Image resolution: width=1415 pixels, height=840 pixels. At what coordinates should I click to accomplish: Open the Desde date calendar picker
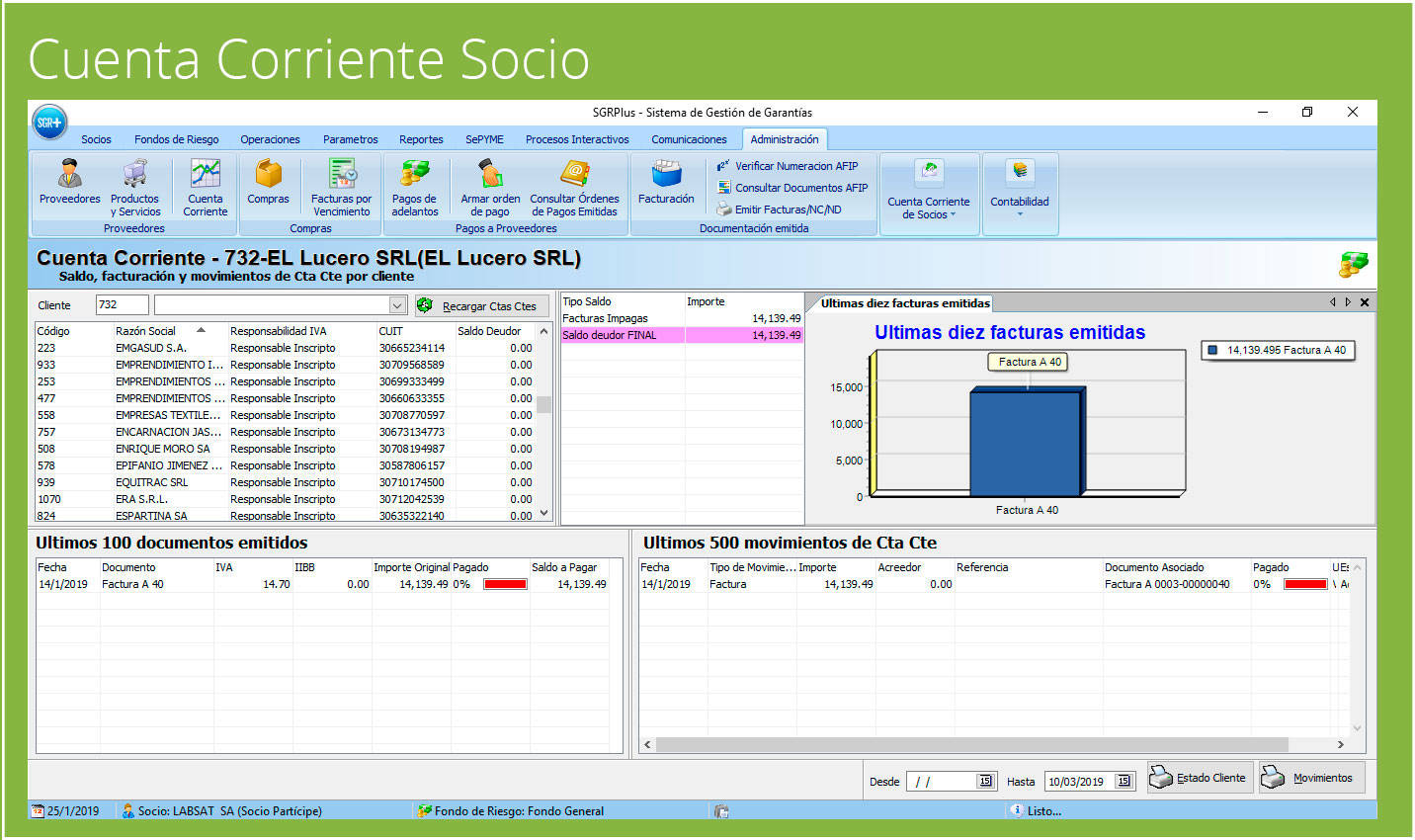(987, 781)
